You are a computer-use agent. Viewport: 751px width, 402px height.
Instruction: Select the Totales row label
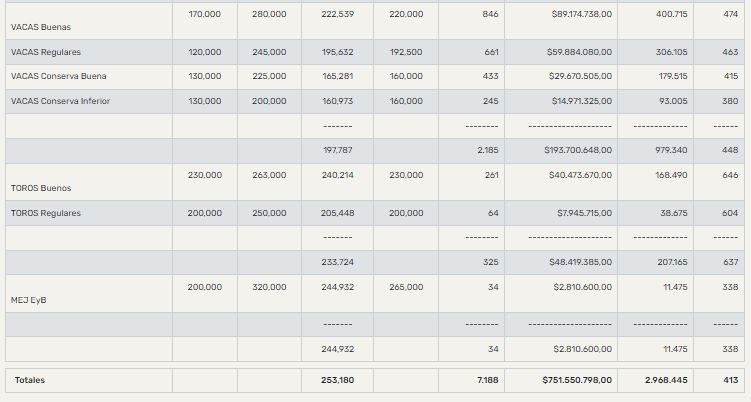point(29,380)
